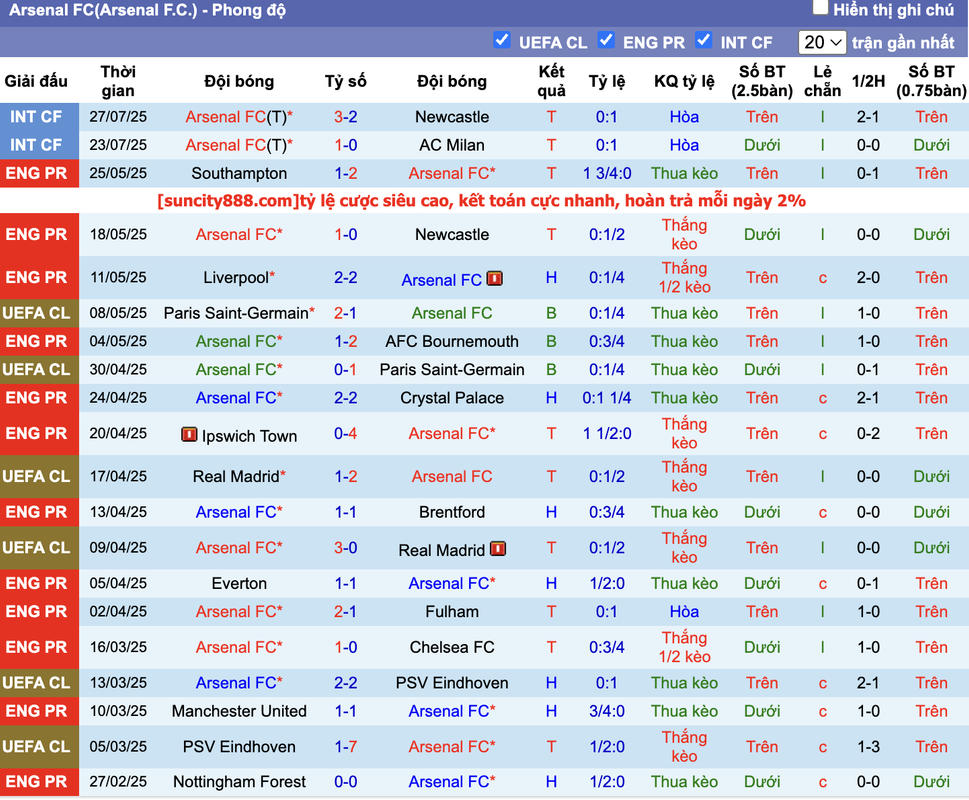Image resolution: width=969 pixels, height=800 pixels.
Task: Open the Brentford team link
Action: [452, 512]
